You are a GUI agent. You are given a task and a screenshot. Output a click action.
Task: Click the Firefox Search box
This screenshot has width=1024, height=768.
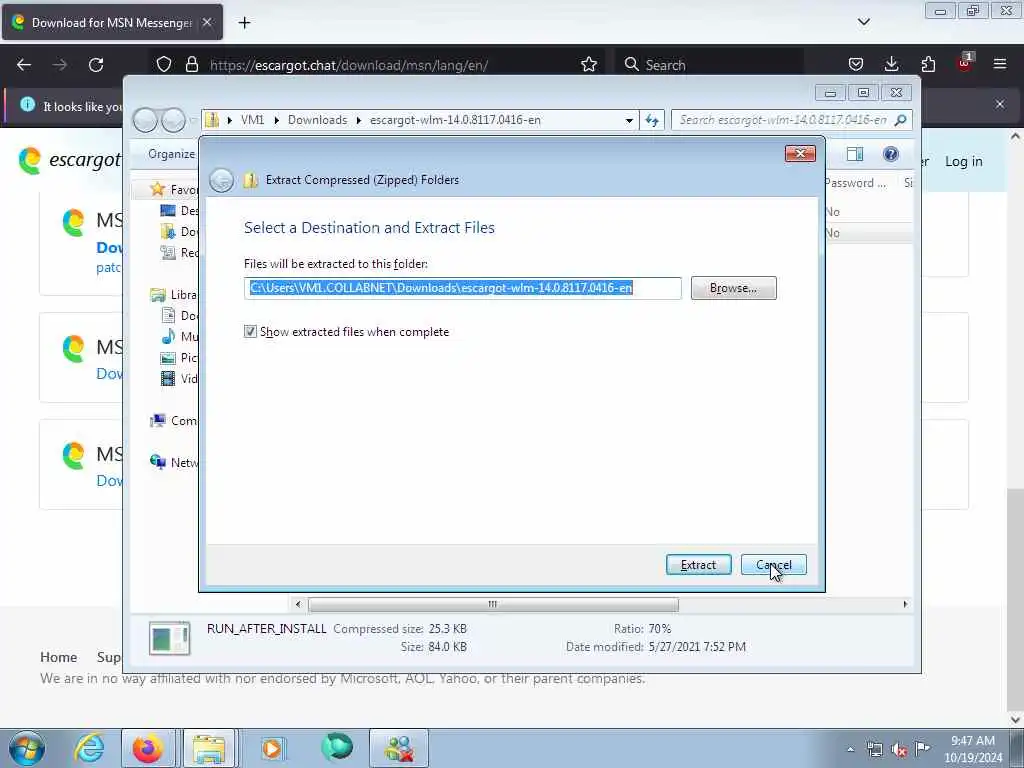709,65
